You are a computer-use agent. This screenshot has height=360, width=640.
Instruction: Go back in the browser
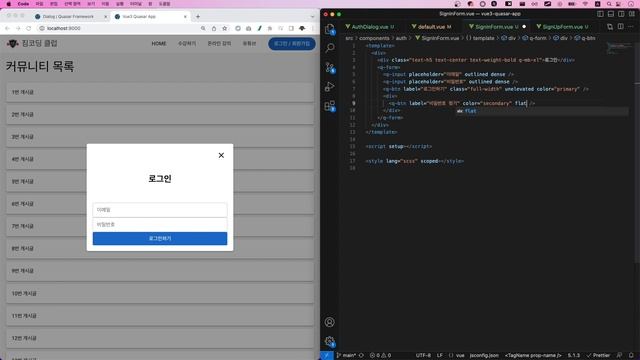click(x=7, y=28)
